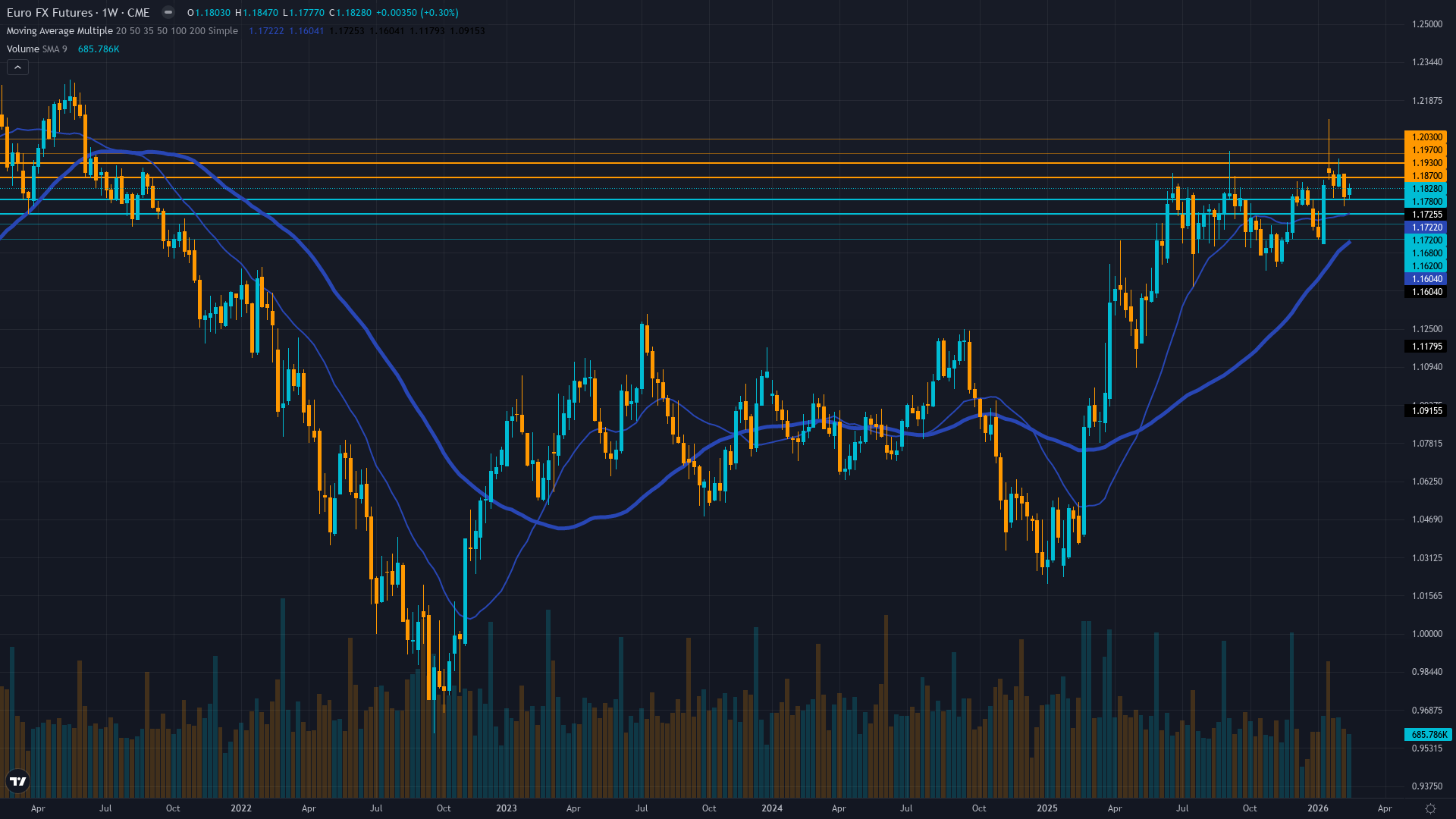Click the dark 1.17253 moving average value
The image size is (1456, 819).
347,31
